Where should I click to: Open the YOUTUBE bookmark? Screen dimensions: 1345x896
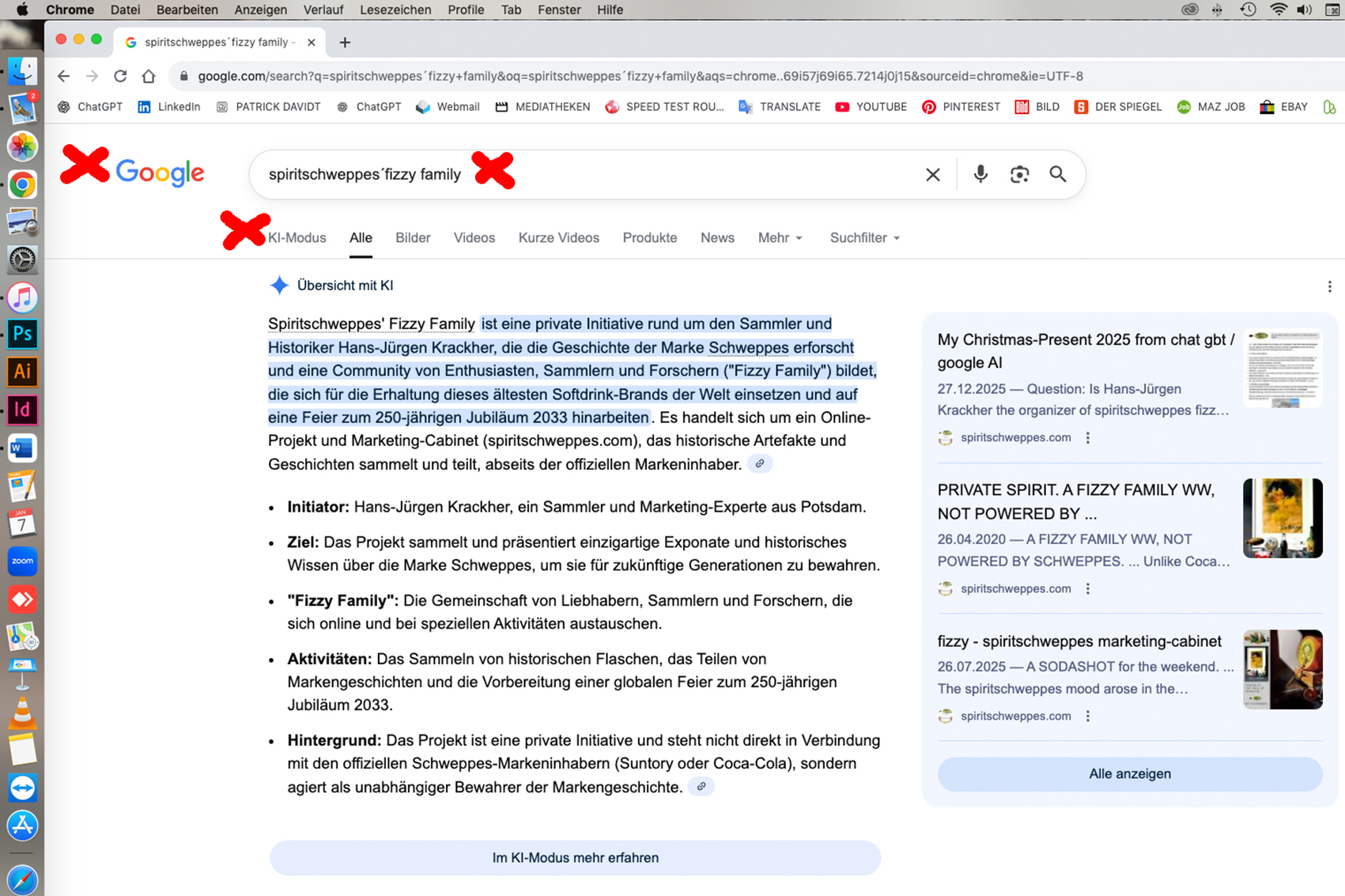click(x=871, y=107)
